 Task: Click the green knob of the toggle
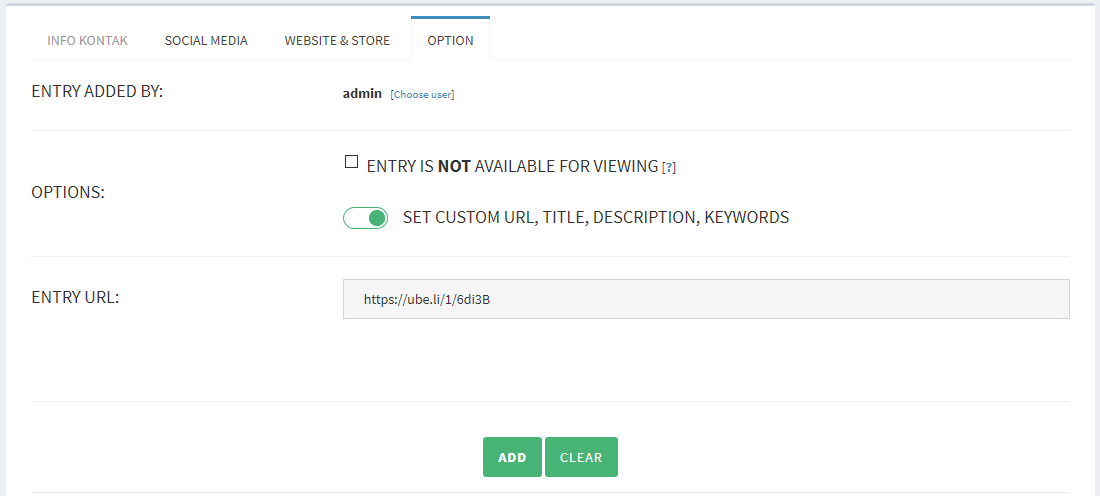coord(377,218)
